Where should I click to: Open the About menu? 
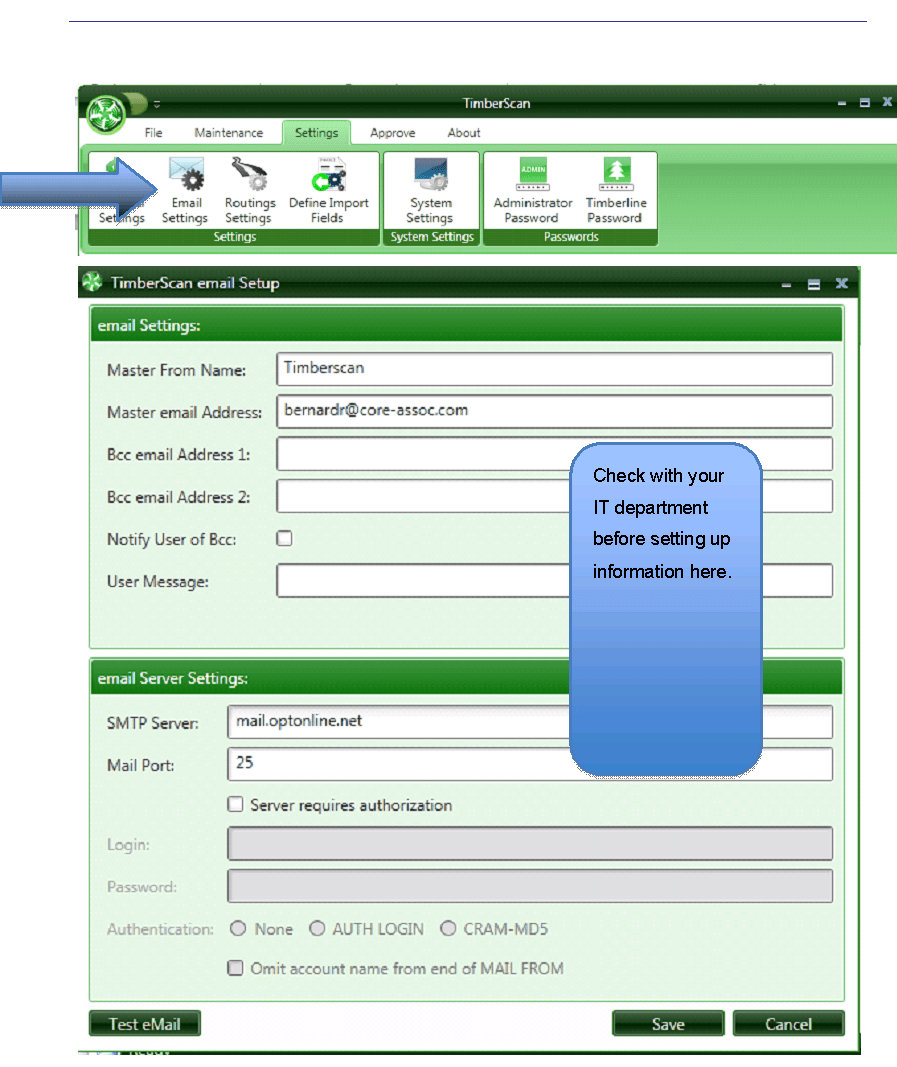463,132
